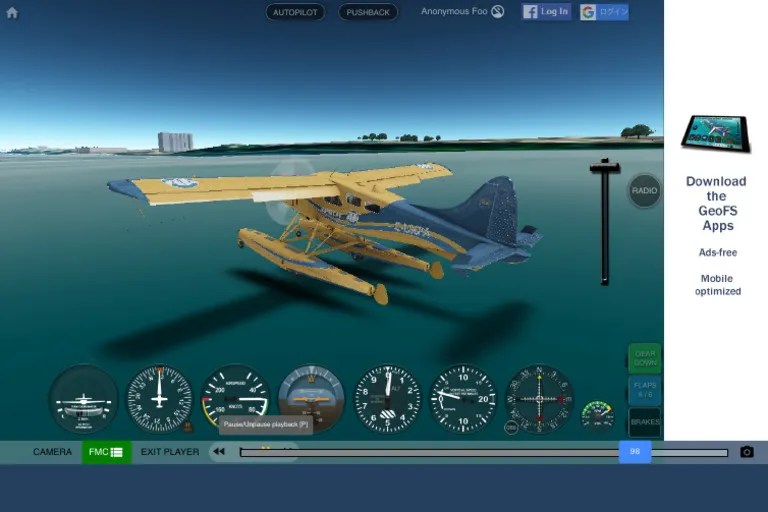Take a screenshot with the camera icon
Screen dimensions: 768x512
click(x=746, y=452)
